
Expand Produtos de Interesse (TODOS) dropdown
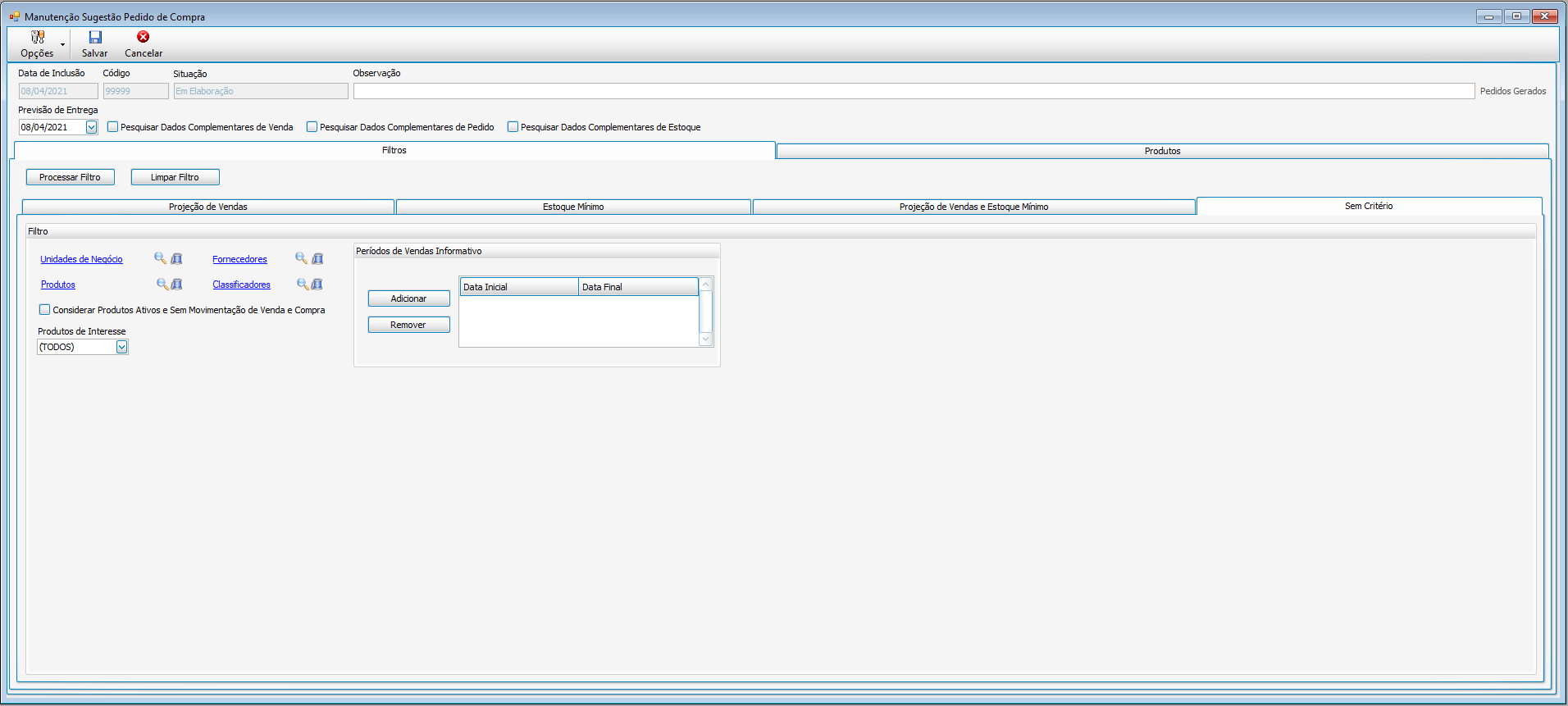point(122,347)
